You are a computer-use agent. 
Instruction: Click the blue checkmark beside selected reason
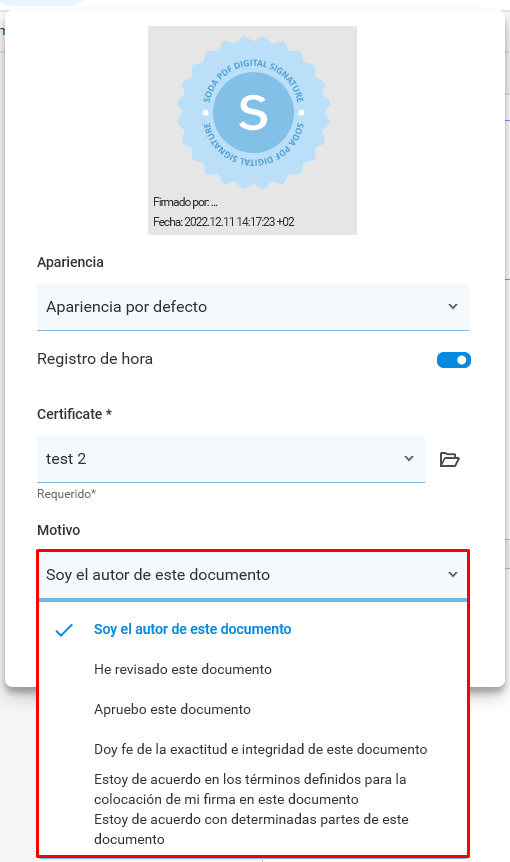[64, 630]
